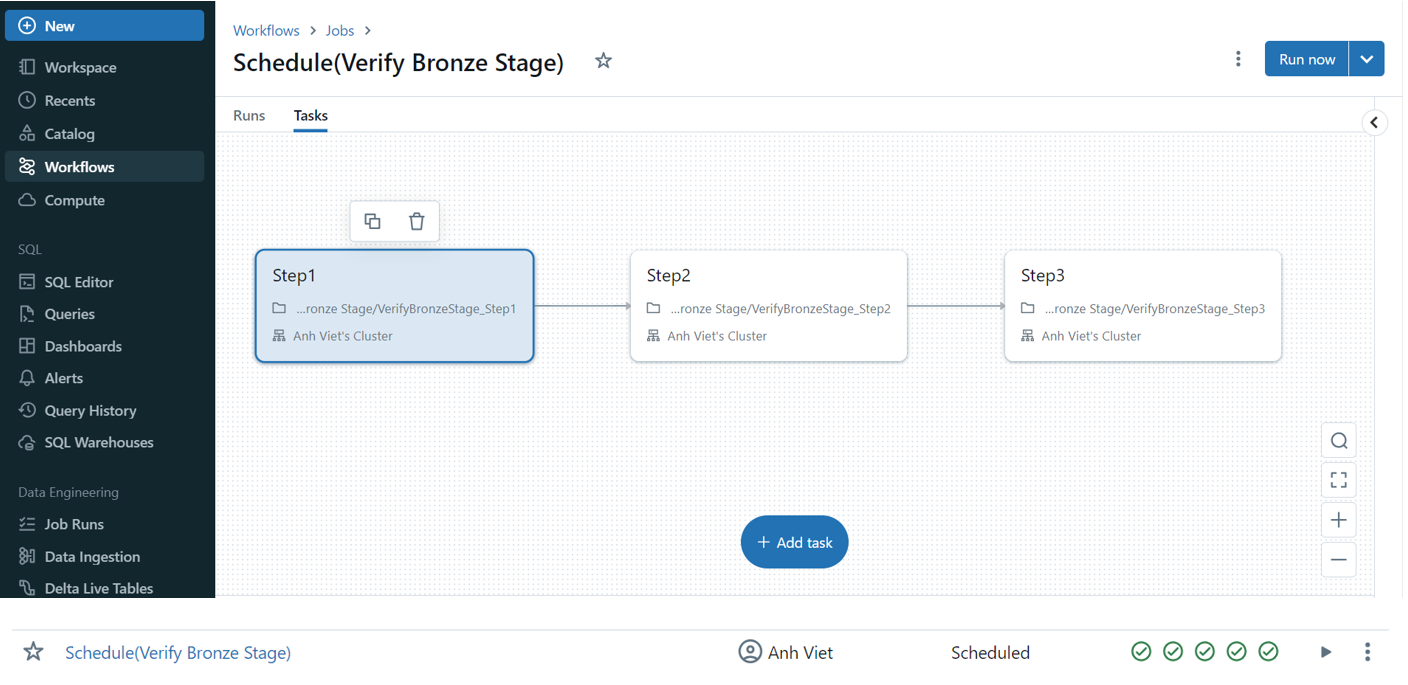
Task: Zoom out of the task canvas
Action: (x=1338, y=559)
